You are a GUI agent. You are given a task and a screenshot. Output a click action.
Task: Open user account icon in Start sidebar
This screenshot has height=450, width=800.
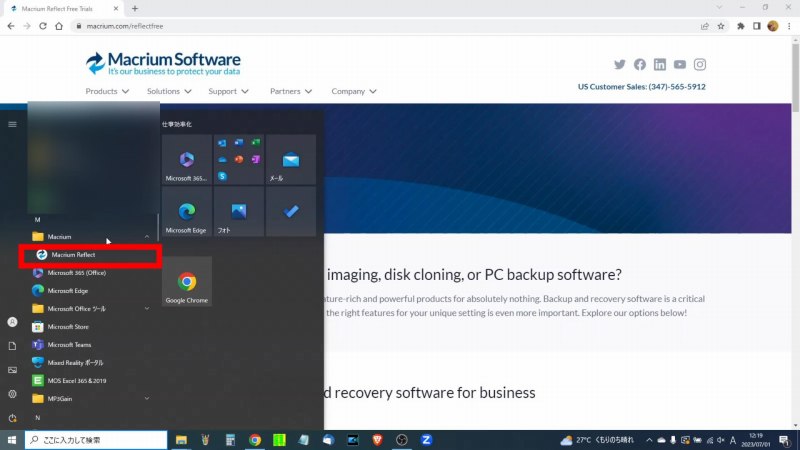coord(12,322)
